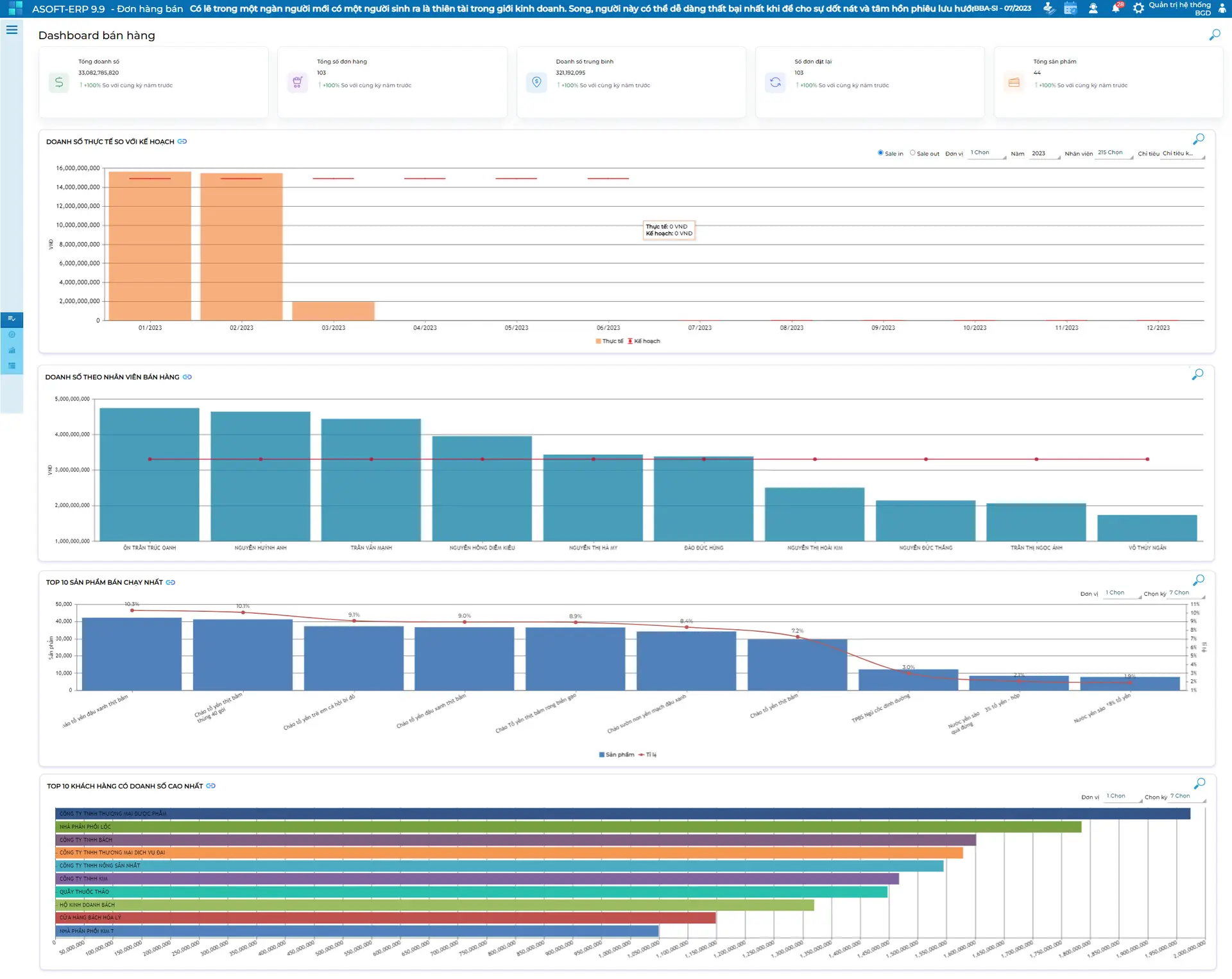The image size is (1232, 979).
Task: Select the Sale out radio button
Action: coord(912,153)
